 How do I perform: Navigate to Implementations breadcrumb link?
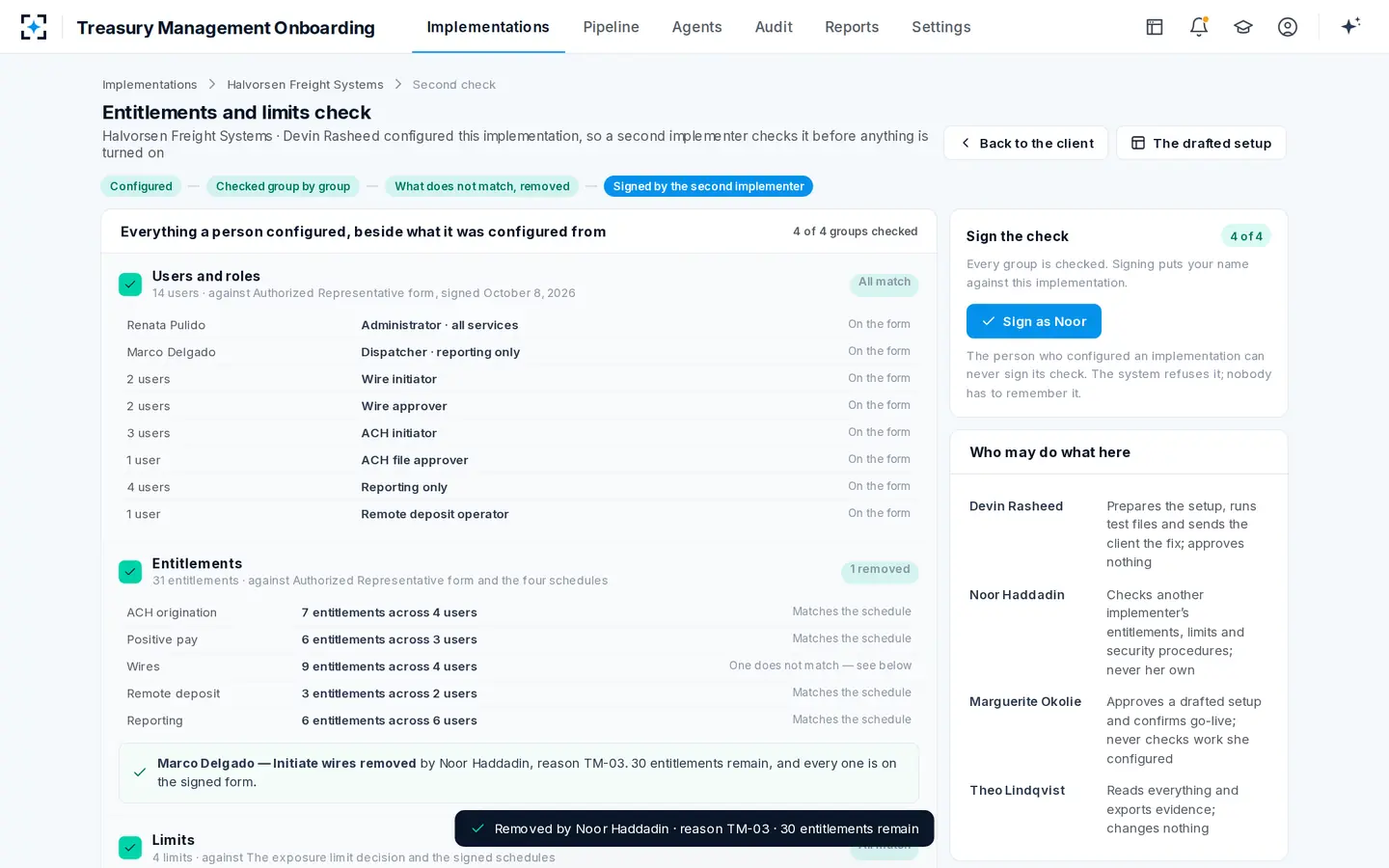[150, 85]
